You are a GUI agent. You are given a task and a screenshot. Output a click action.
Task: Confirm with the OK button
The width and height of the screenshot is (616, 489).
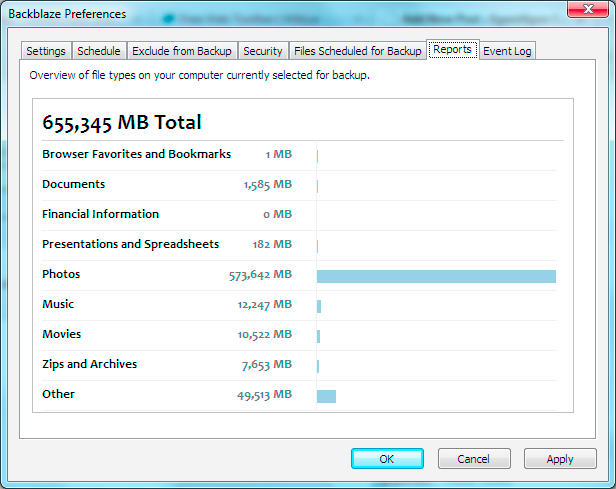(387, 458)
